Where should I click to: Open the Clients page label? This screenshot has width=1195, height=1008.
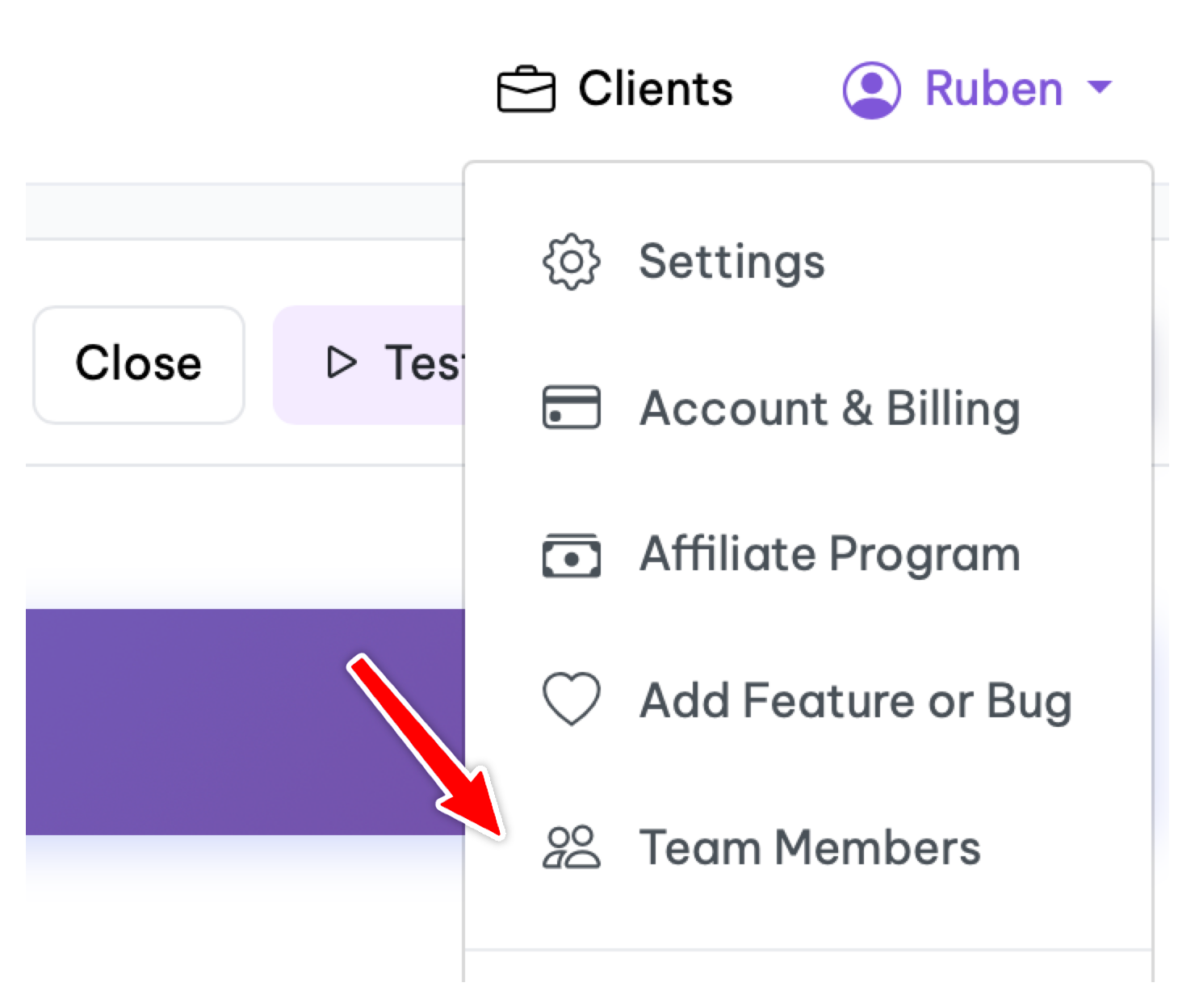[656, 88]
